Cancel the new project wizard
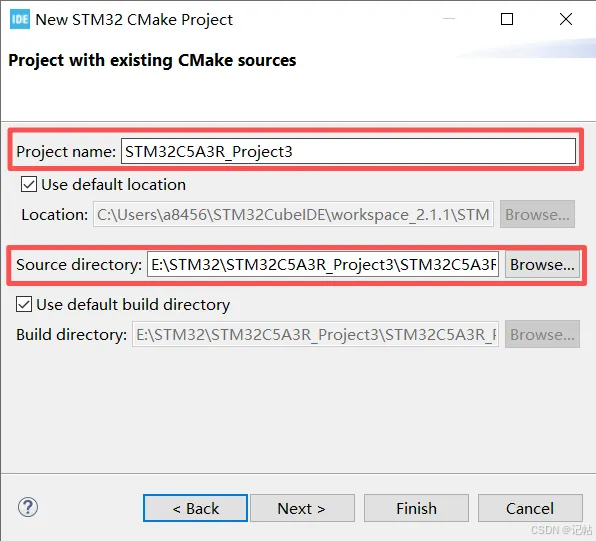 point(530,508)
